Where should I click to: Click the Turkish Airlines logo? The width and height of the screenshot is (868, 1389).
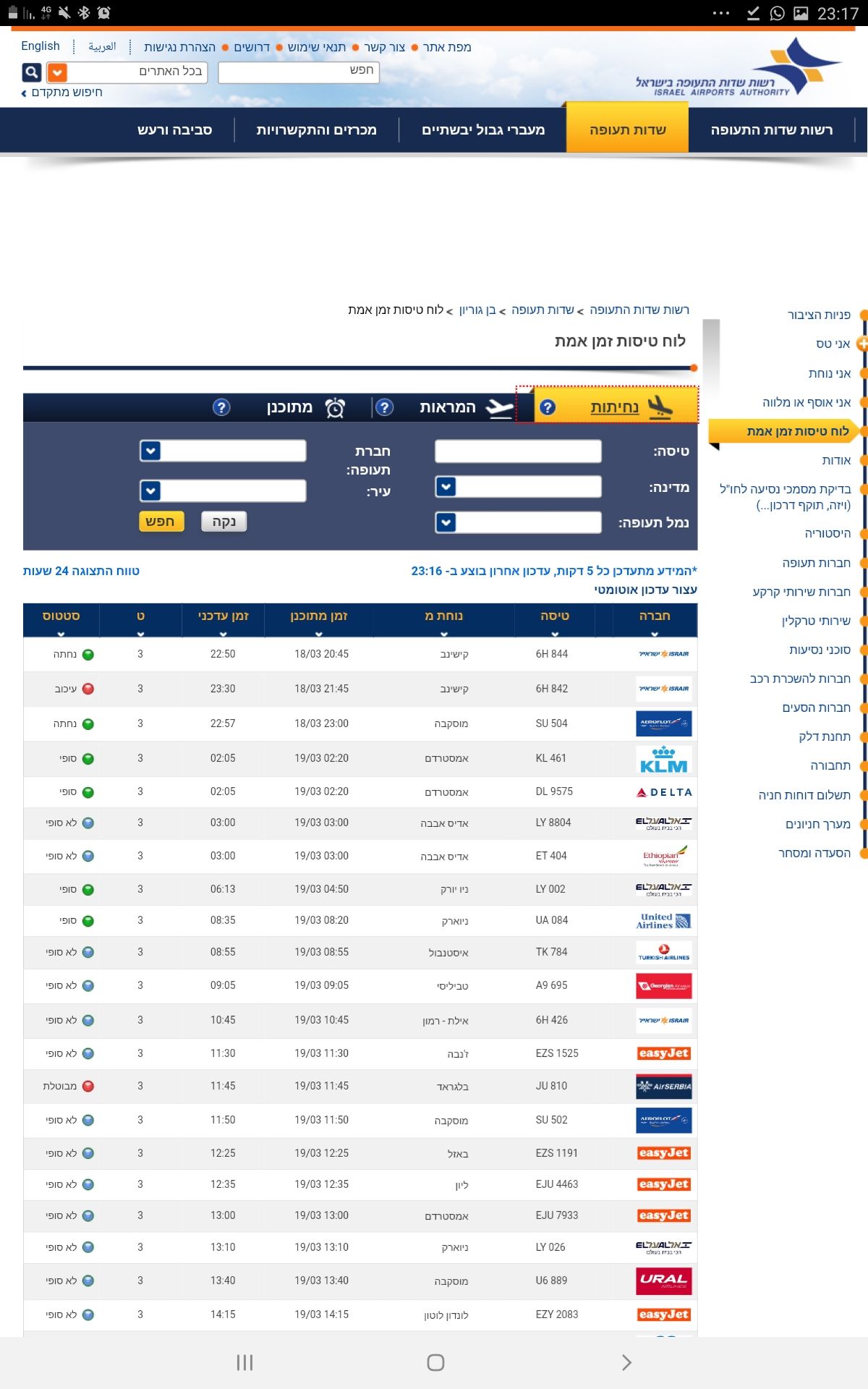(x=664, y=953)
